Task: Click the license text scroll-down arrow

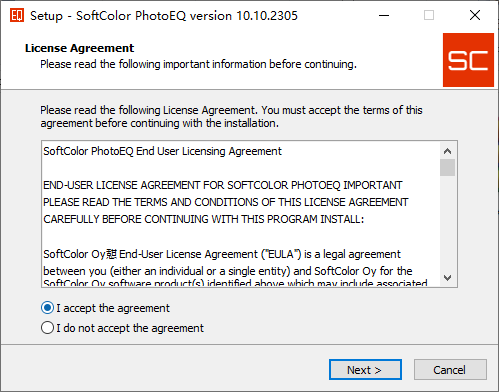Action: (x=447, y=277)
